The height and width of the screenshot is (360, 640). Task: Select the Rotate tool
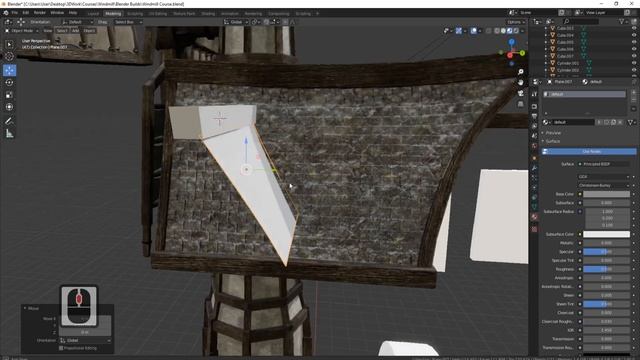(x=9, y=82)
